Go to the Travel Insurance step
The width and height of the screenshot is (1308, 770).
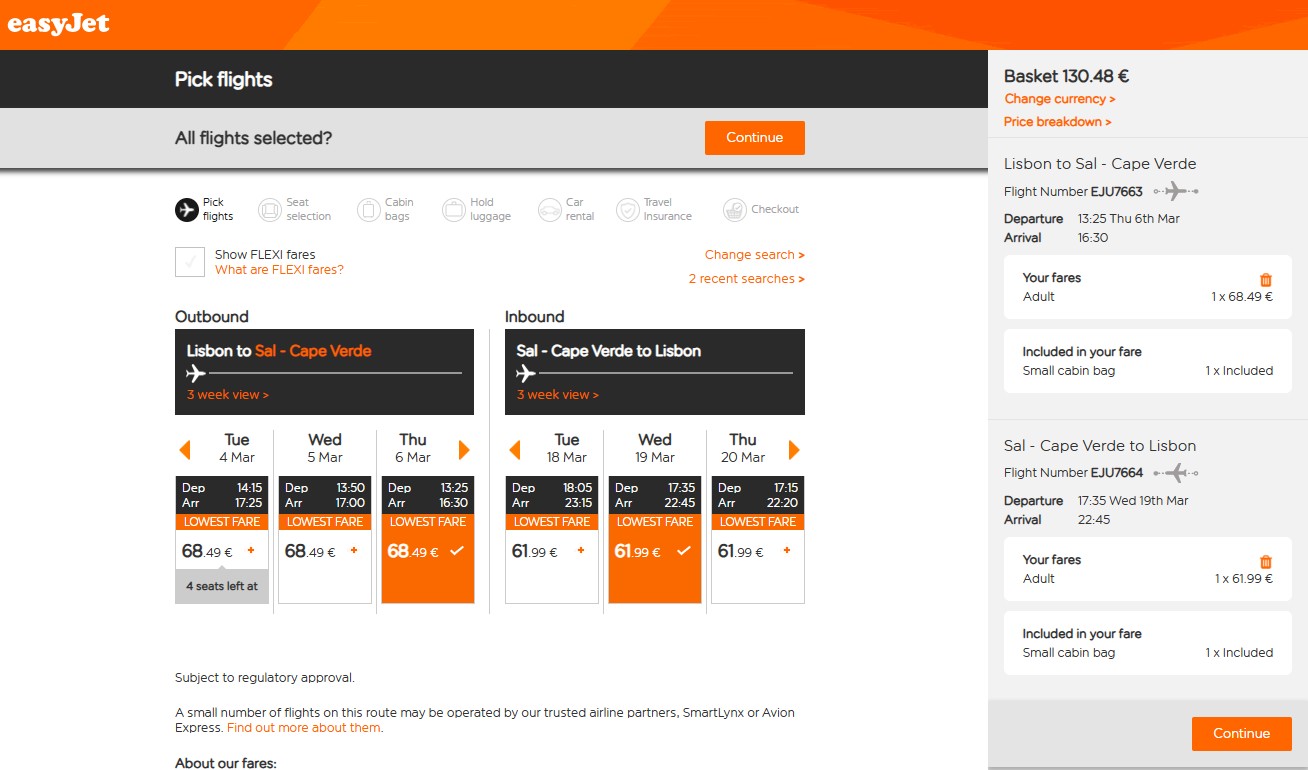pyautogui.click(x=654, y=209)
